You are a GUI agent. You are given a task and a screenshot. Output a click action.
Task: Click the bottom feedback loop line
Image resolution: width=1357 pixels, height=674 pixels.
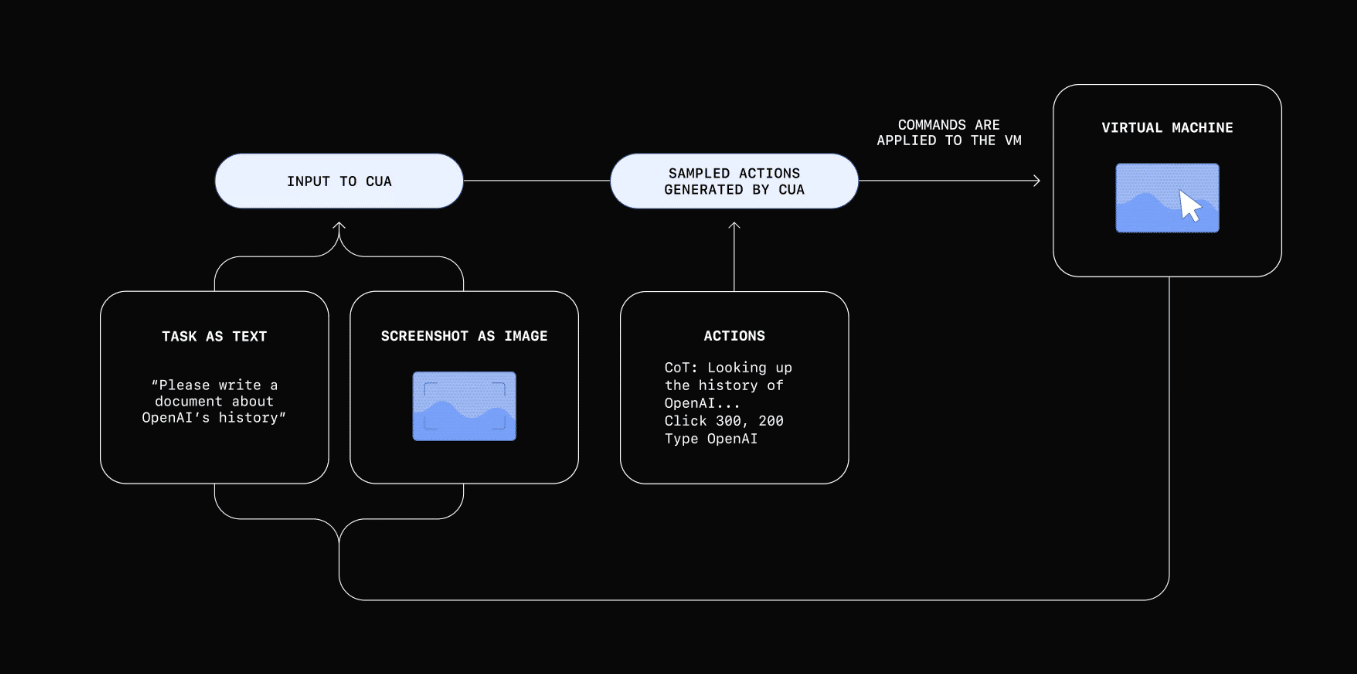tap(750, 600)
